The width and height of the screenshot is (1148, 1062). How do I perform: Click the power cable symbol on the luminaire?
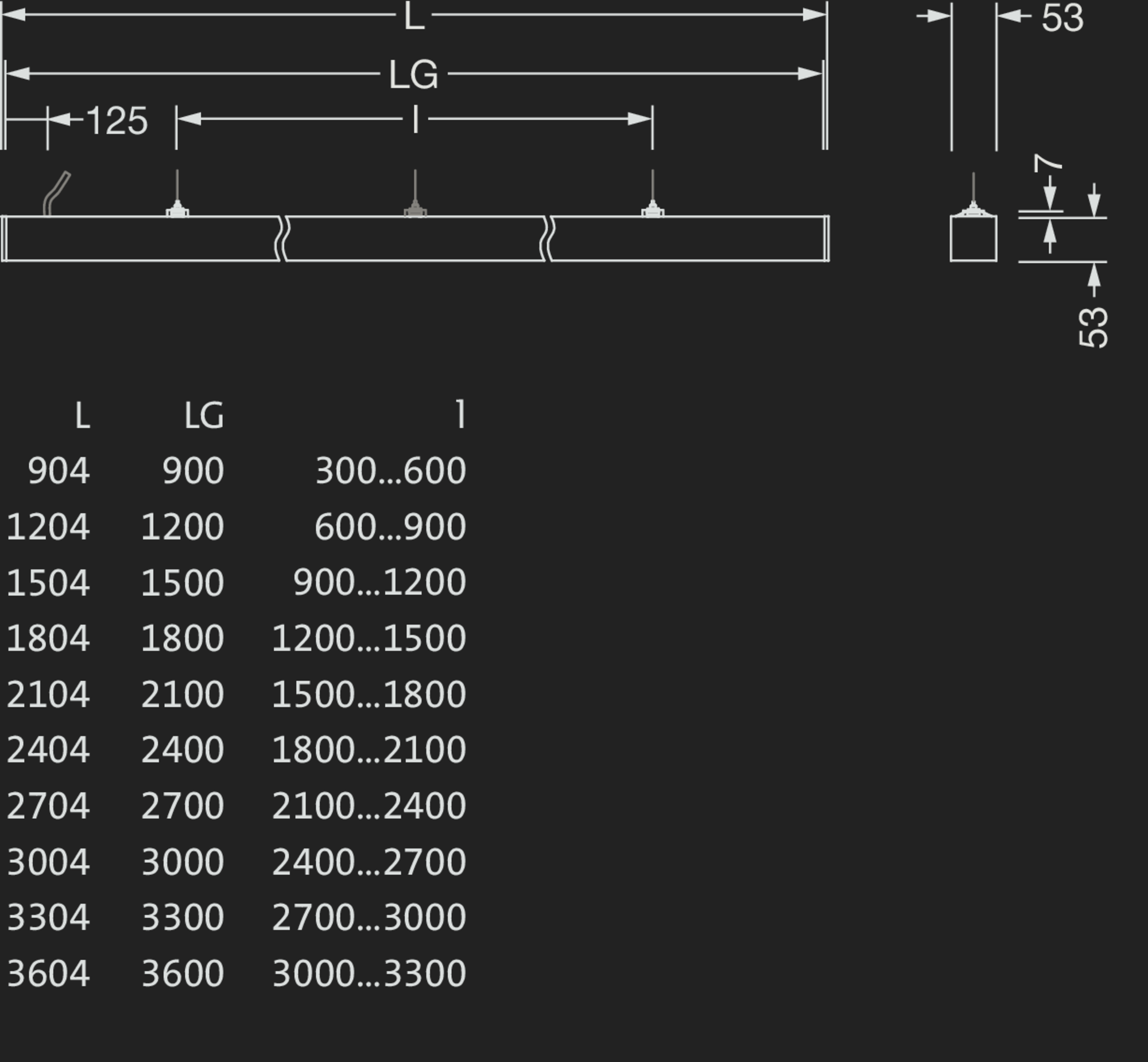56,193
